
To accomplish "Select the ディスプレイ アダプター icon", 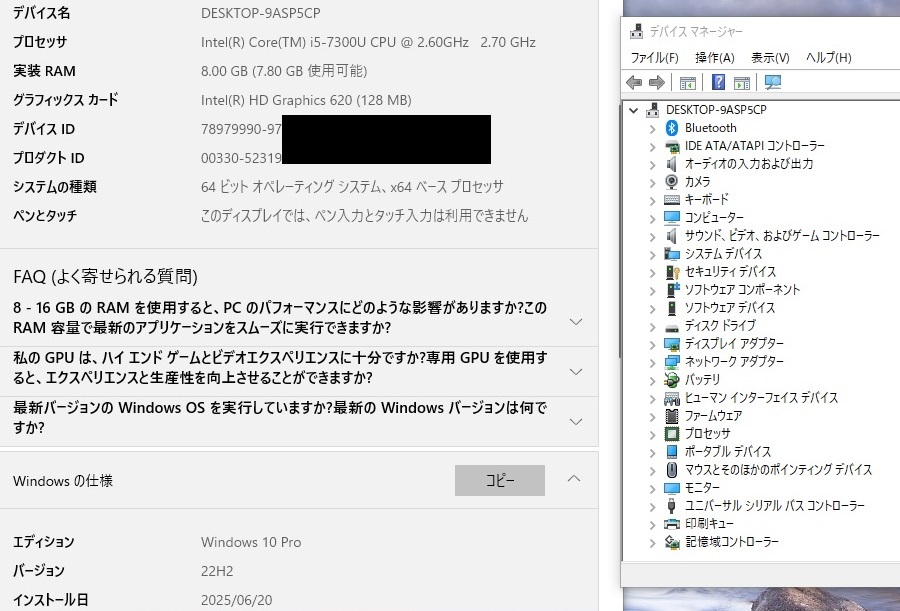I will click(672, 343).
